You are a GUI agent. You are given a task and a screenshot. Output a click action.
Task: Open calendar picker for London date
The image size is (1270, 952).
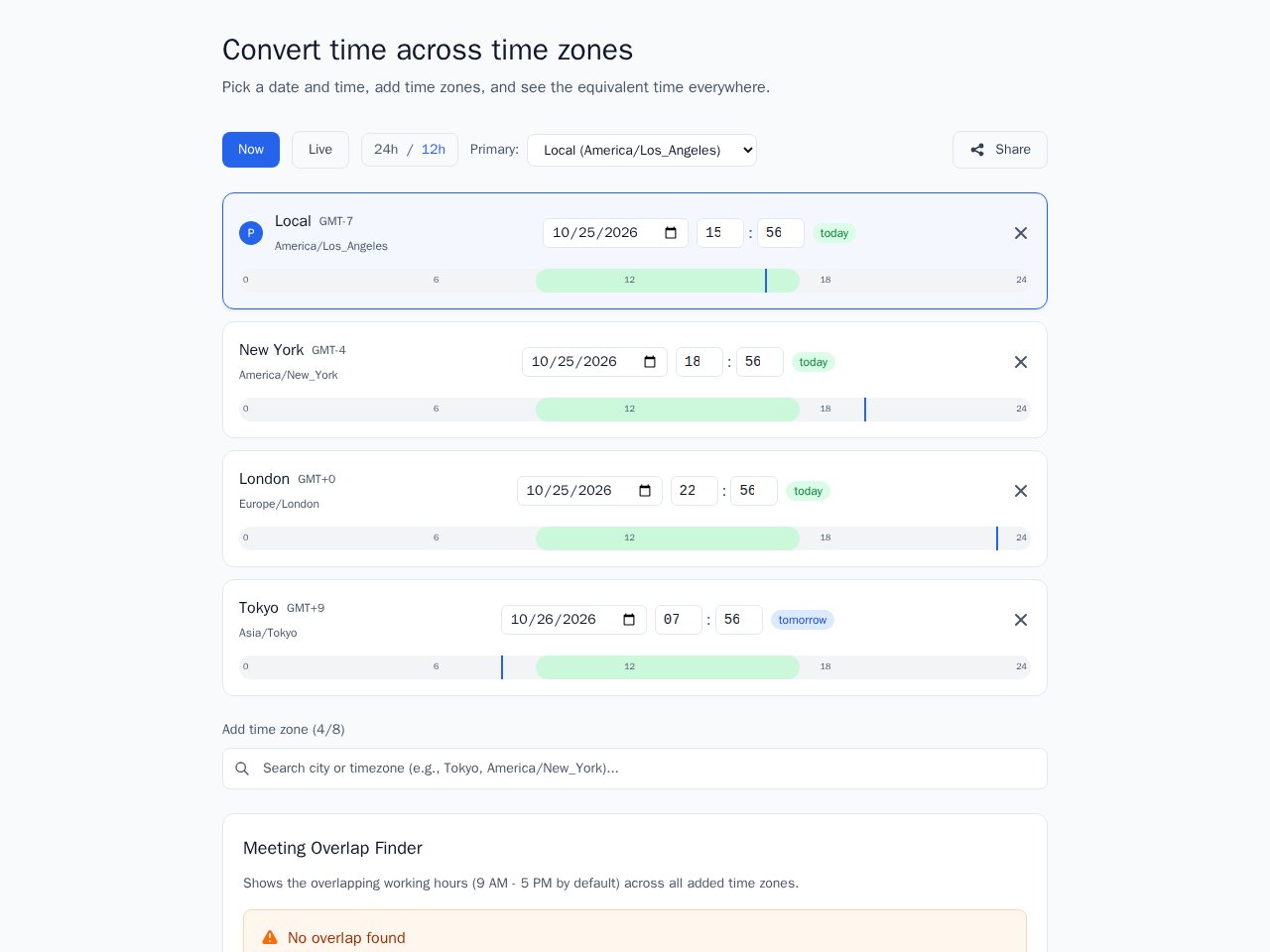pos(645,491)
